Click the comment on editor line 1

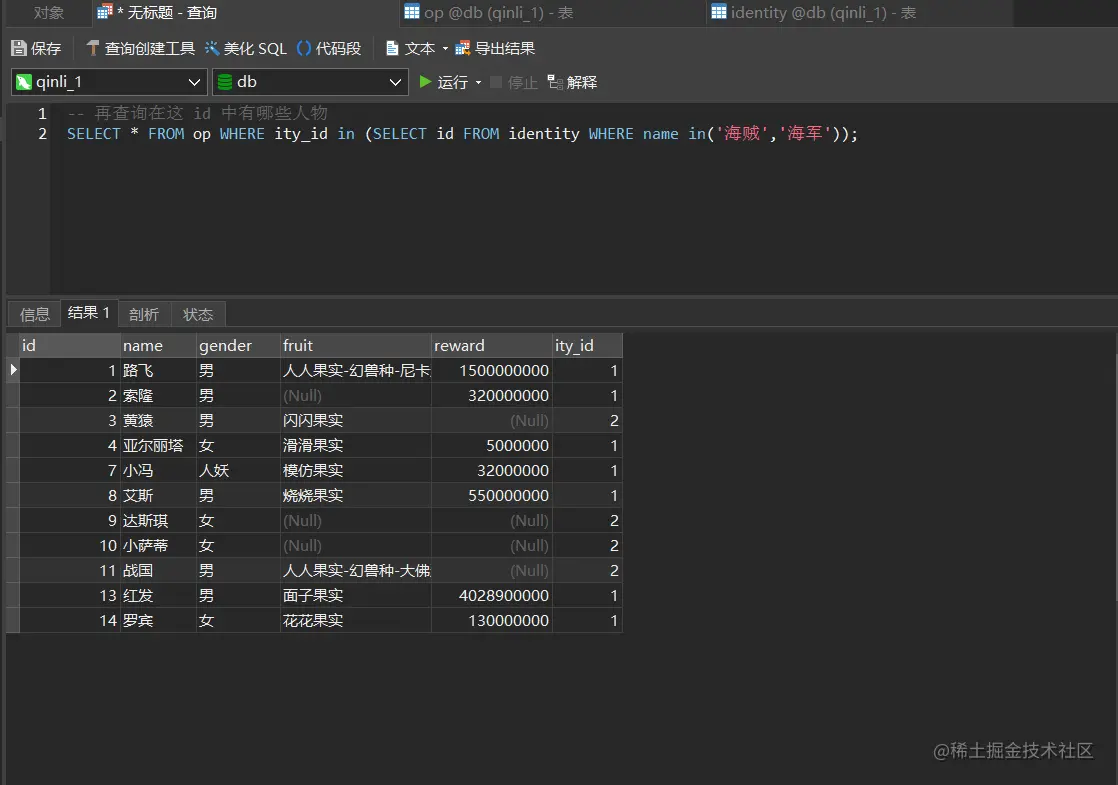click(198, 113)
